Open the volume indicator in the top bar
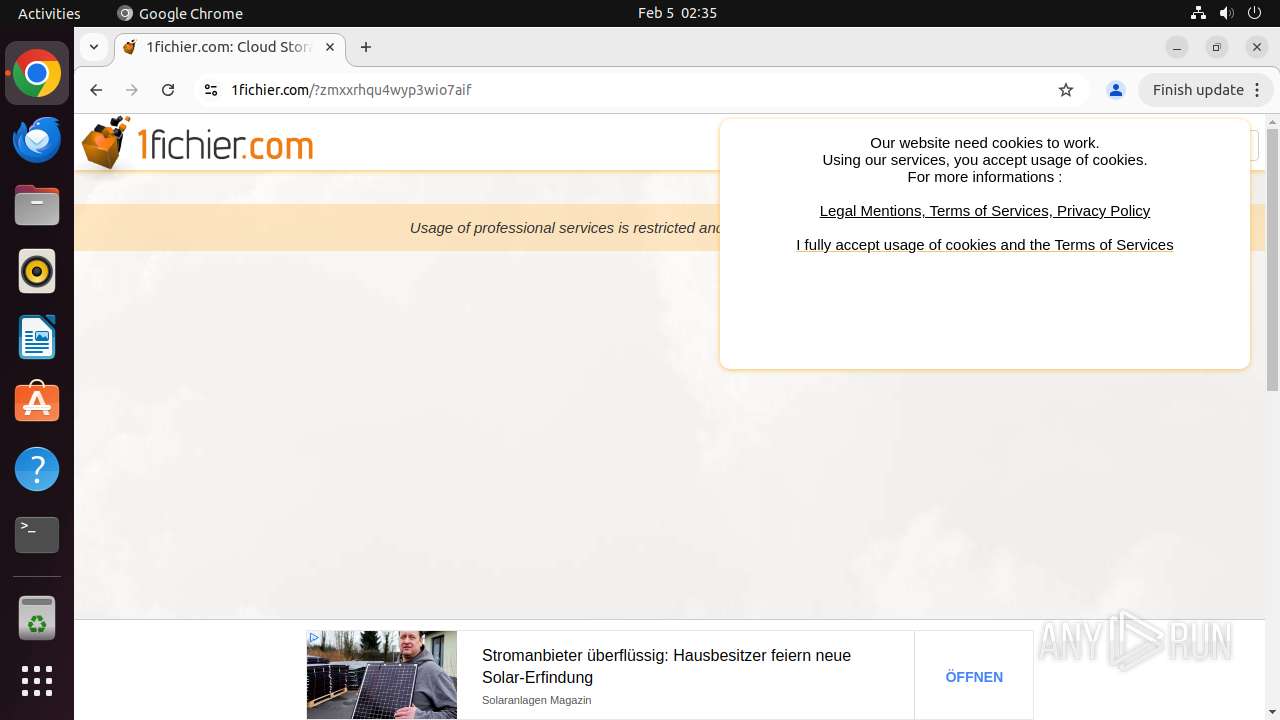The height and width of the screenshot is (720, 1280). point(1226,13)
